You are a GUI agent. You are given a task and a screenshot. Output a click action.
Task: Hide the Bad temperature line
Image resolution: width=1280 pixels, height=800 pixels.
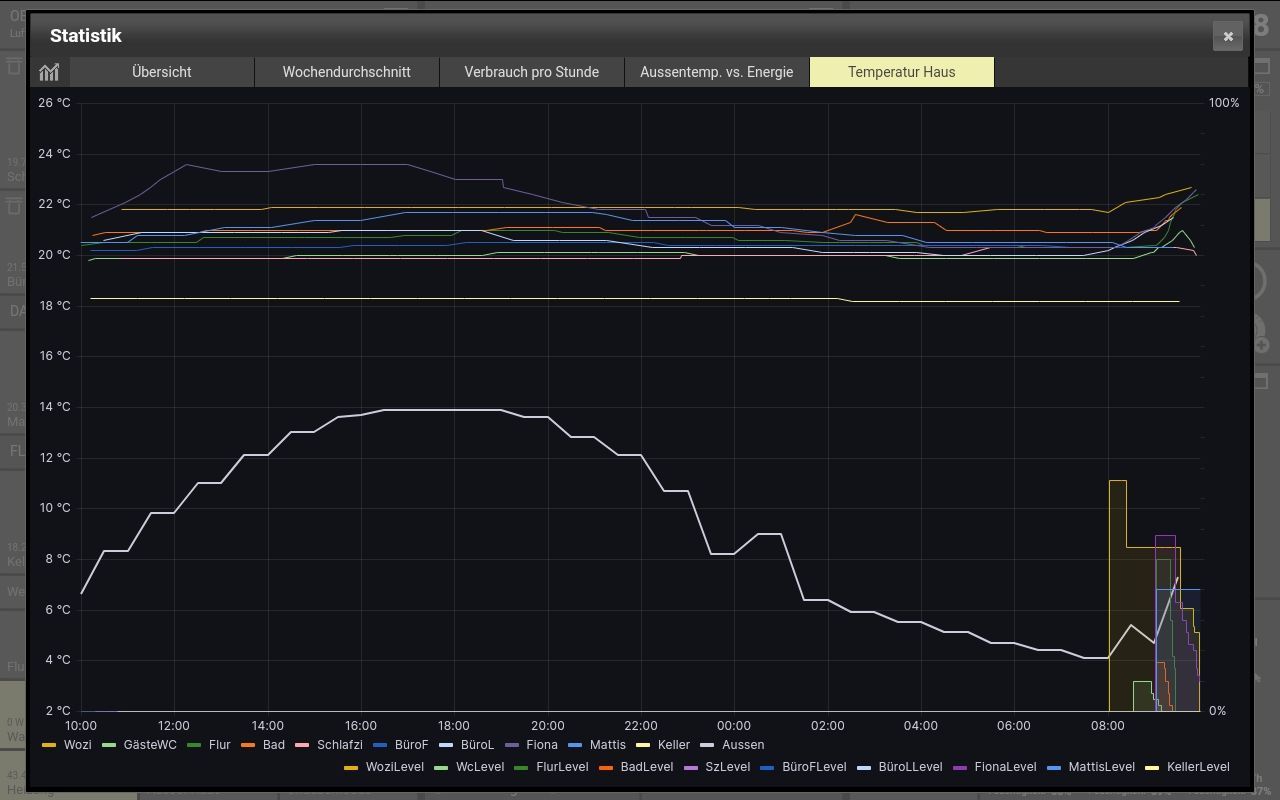(x=263, y=745)
